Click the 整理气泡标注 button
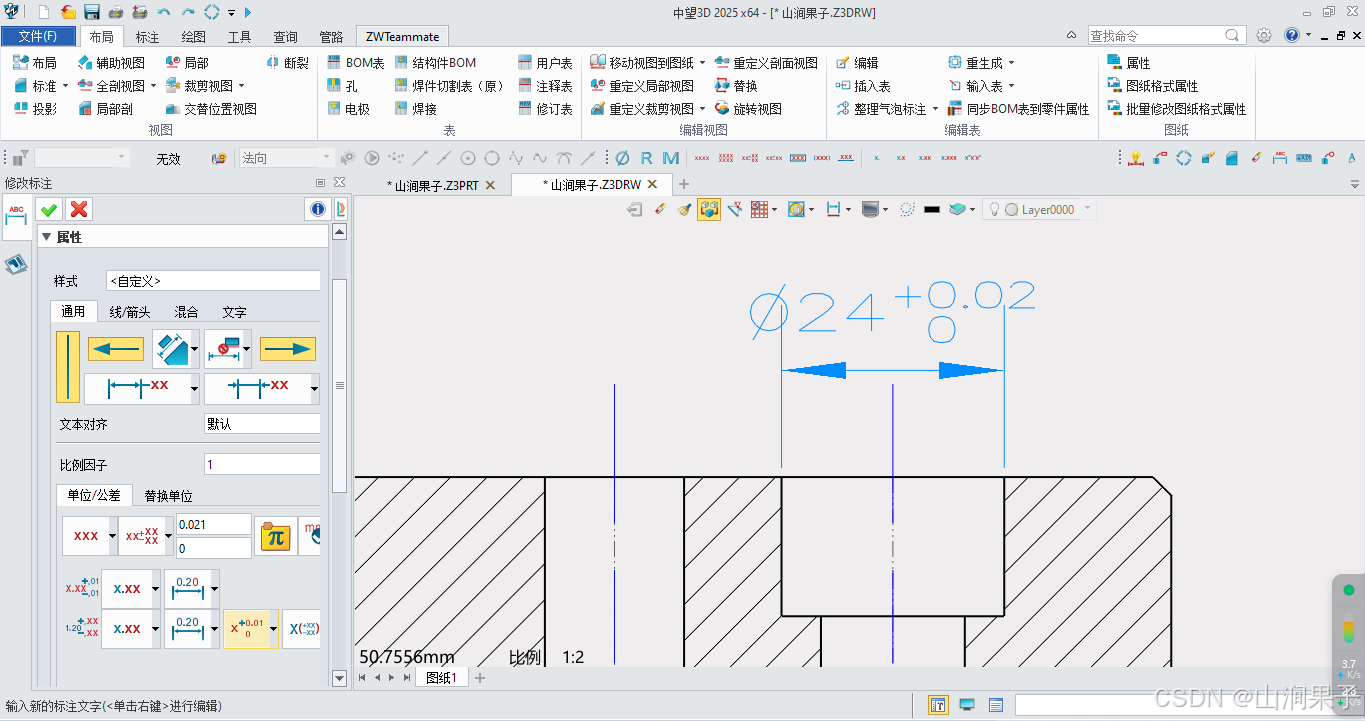The height and width of the screenshot is (721, 1365). (881, 109)
